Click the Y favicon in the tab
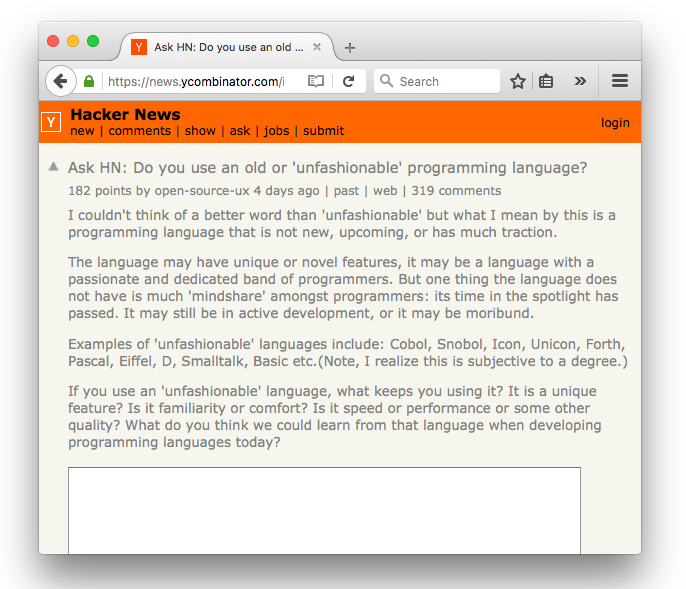 click(x=139, y=47)
